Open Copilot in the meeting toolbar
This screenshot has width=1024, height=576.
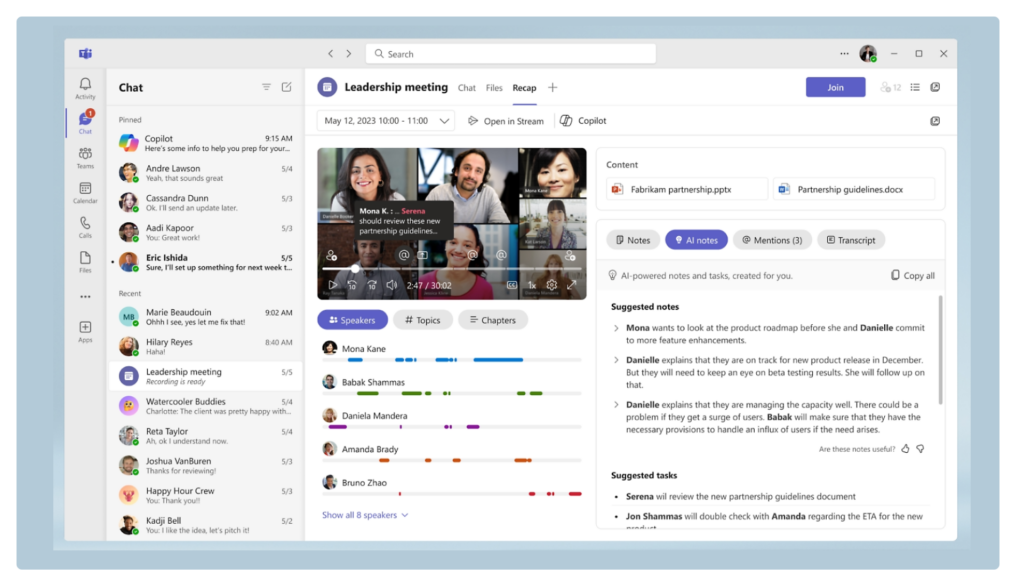pos(584,120)
